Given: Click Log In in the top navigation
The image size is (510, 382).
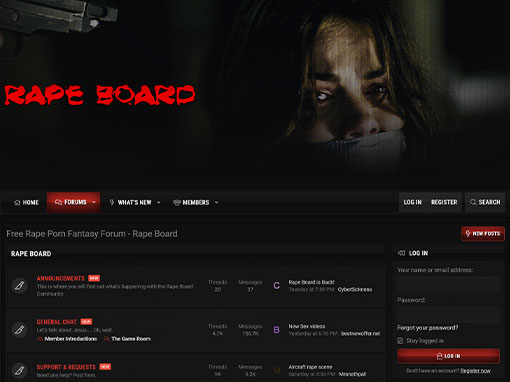Looking at the screenshot, I should pos(413,202).
